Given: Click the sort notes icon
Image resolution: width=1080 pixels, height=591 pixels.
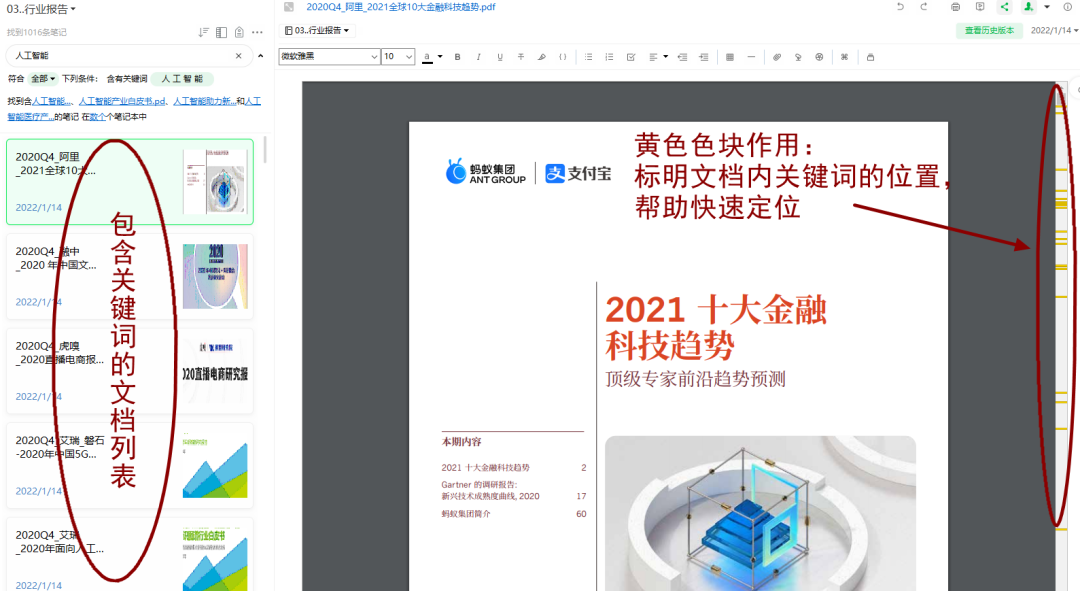Looking at the screenshot, I should point(204,32).
